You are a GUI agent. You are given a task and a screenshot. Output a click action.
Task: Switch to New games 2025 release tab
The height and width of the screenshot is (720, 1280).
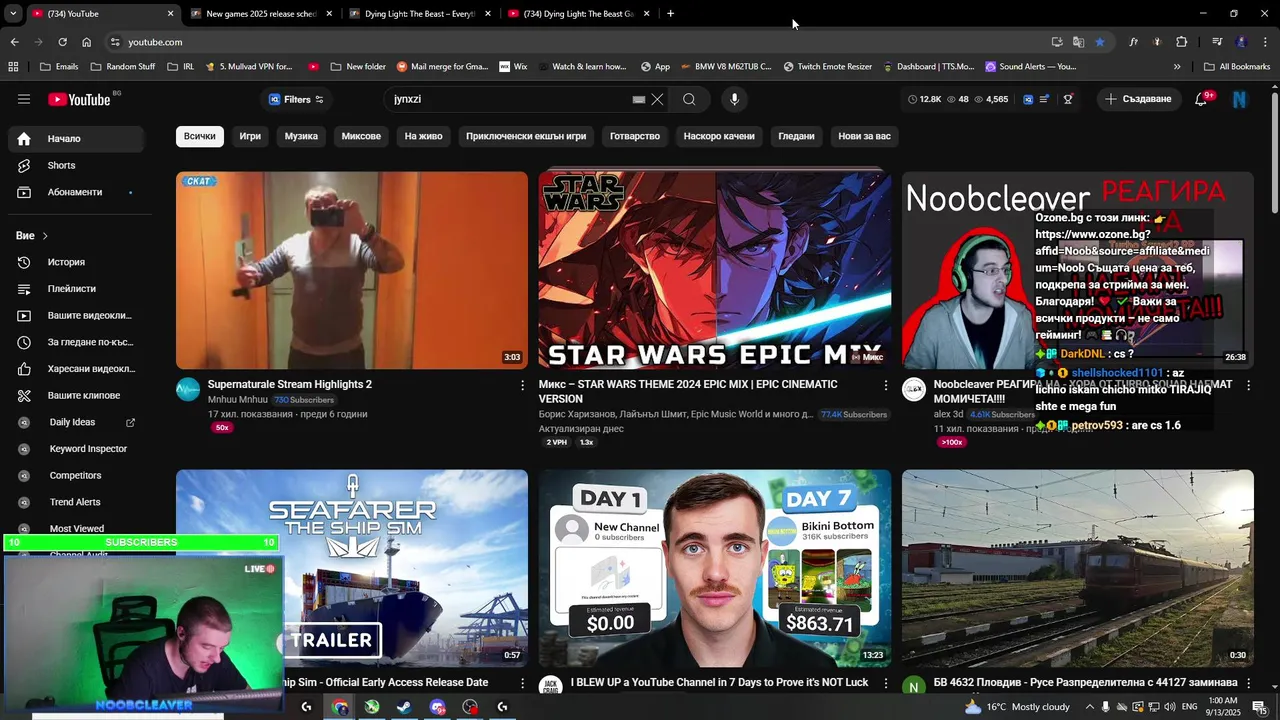(261, 14)
